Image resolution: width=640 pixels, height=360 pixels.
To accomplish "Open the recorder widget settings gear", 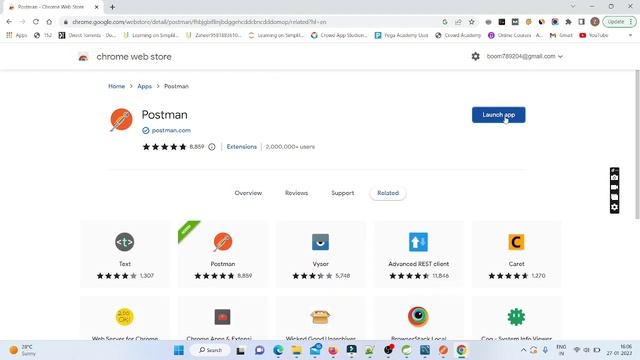I will coord(614,207).
